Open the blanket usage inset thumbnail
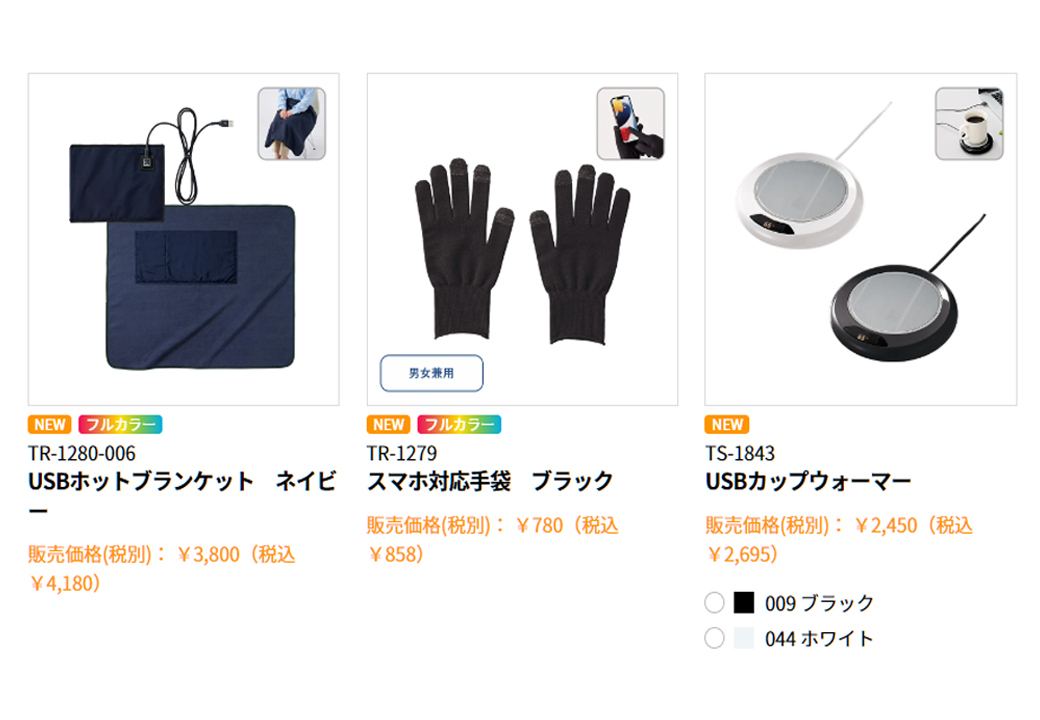Screen dimensions: 1040x720 (292, 123)
